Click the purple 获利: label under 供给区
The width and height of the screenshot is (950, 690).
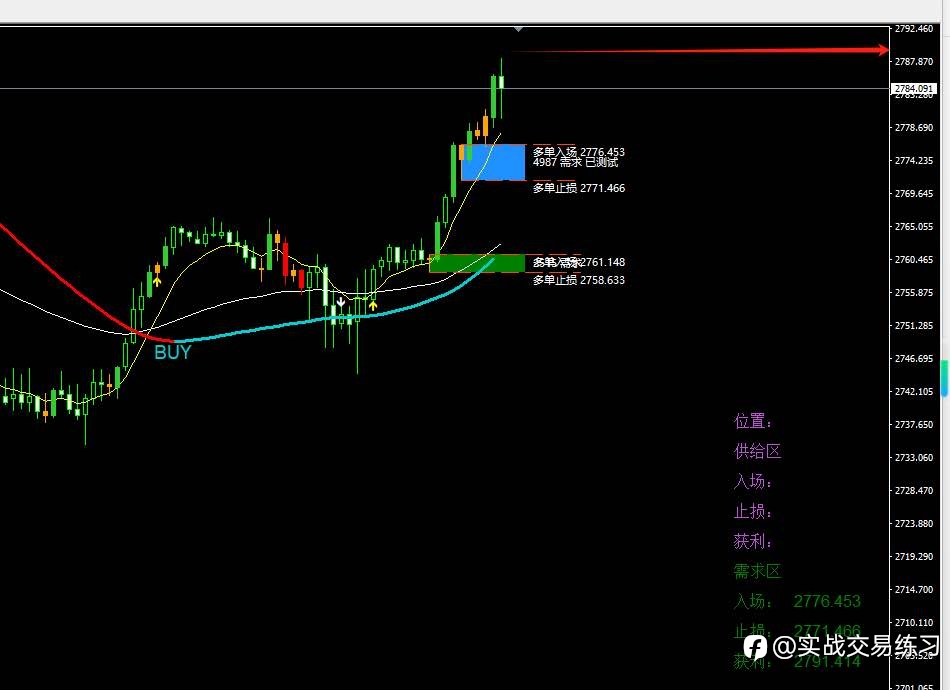(753, 541)
